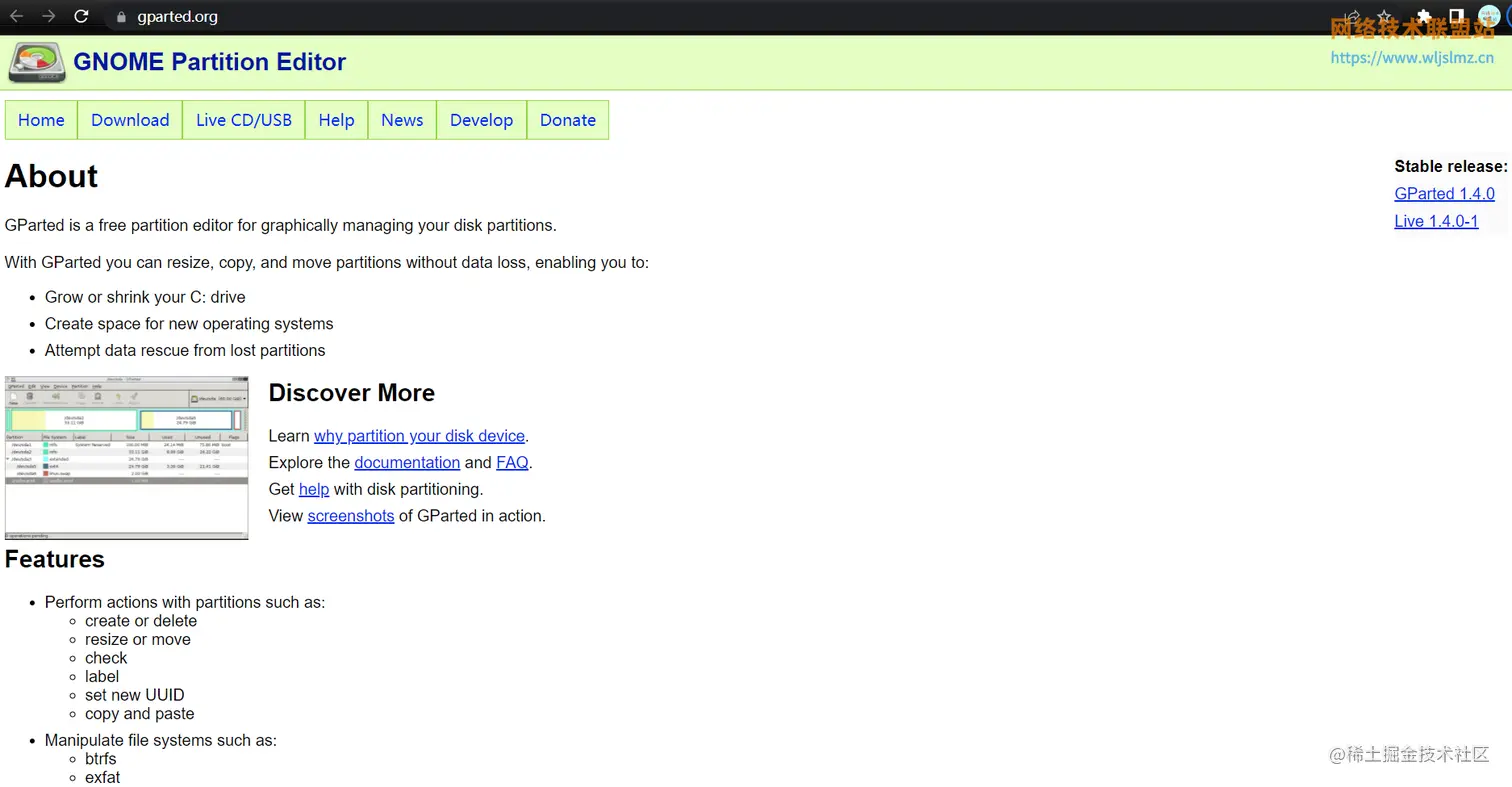Bookmark this page with the star icon
This screenshot has width=1512, height=787.
tap(1384, 16)
